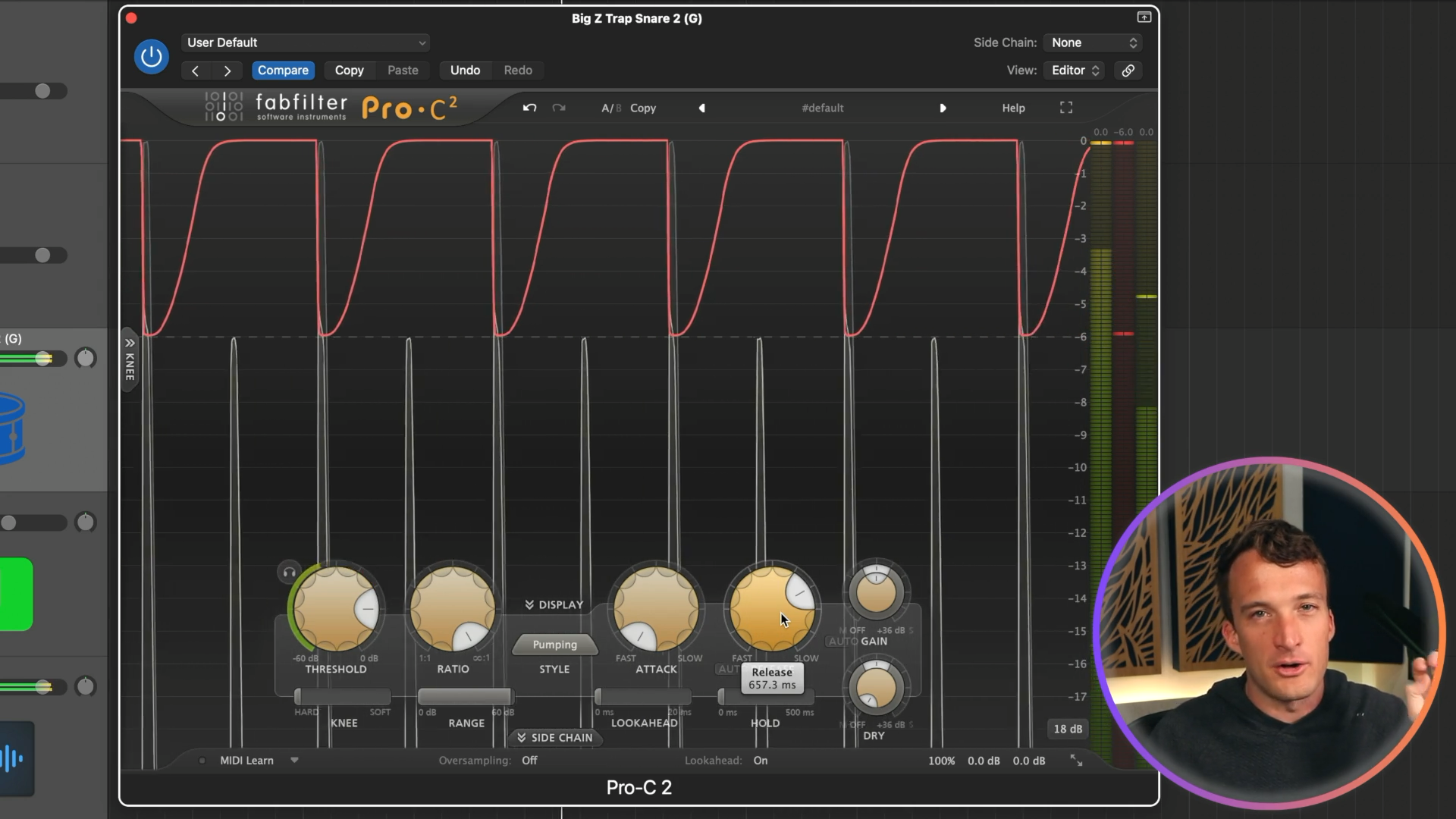Click the (G) track pan knob in Logic
The image size is (1456, 819).
[x=86, y=358]
